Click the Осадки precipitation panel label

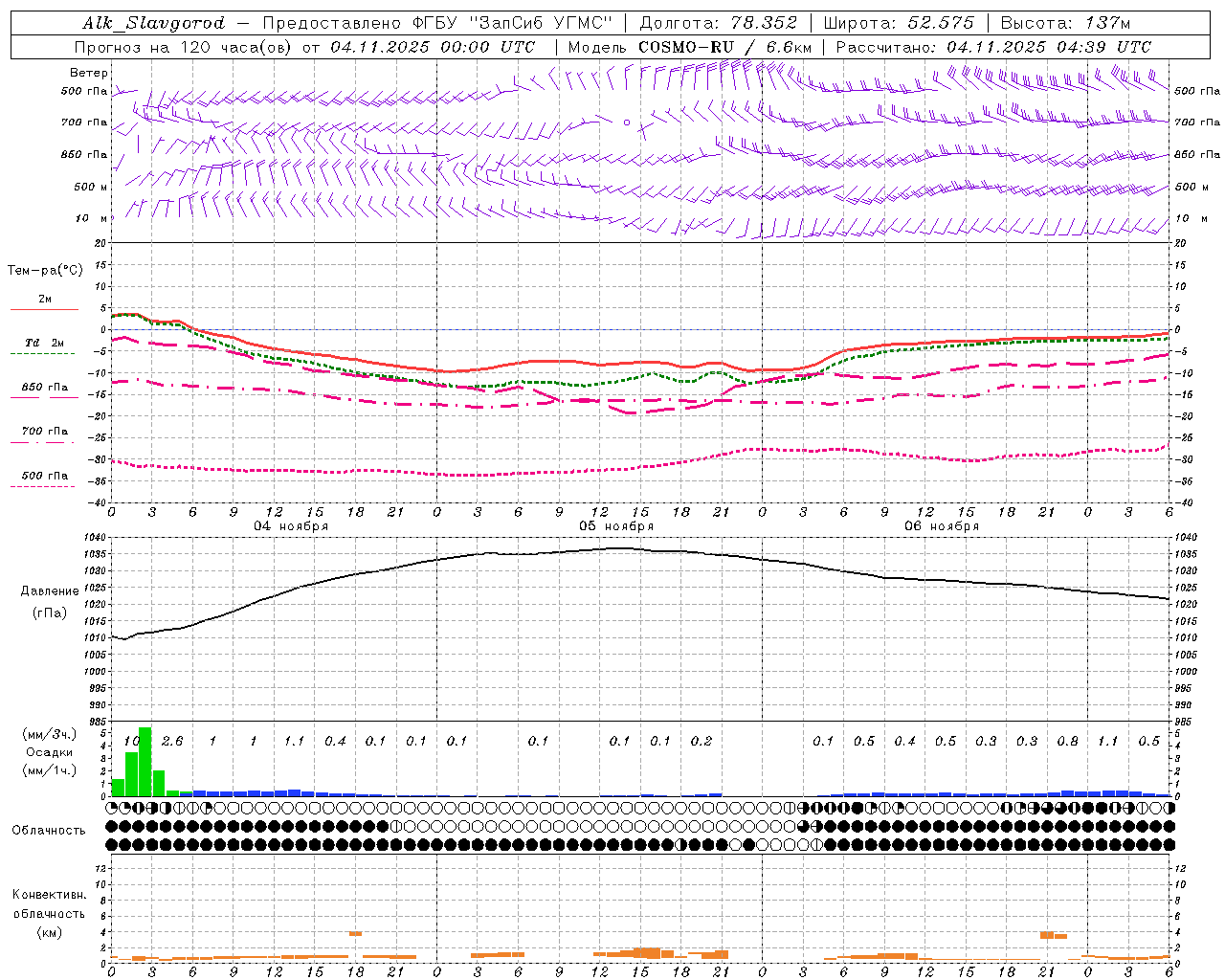pos(49,752)
